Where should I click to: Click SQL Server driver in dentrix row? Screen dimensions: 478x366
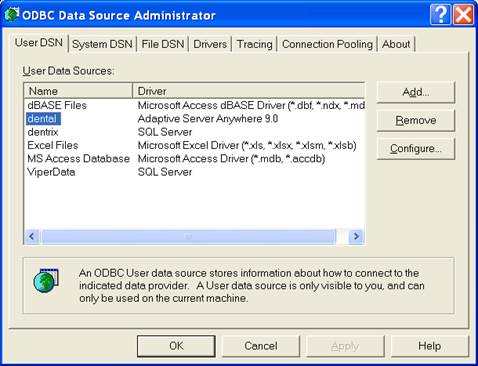click(x=165, y=132)
